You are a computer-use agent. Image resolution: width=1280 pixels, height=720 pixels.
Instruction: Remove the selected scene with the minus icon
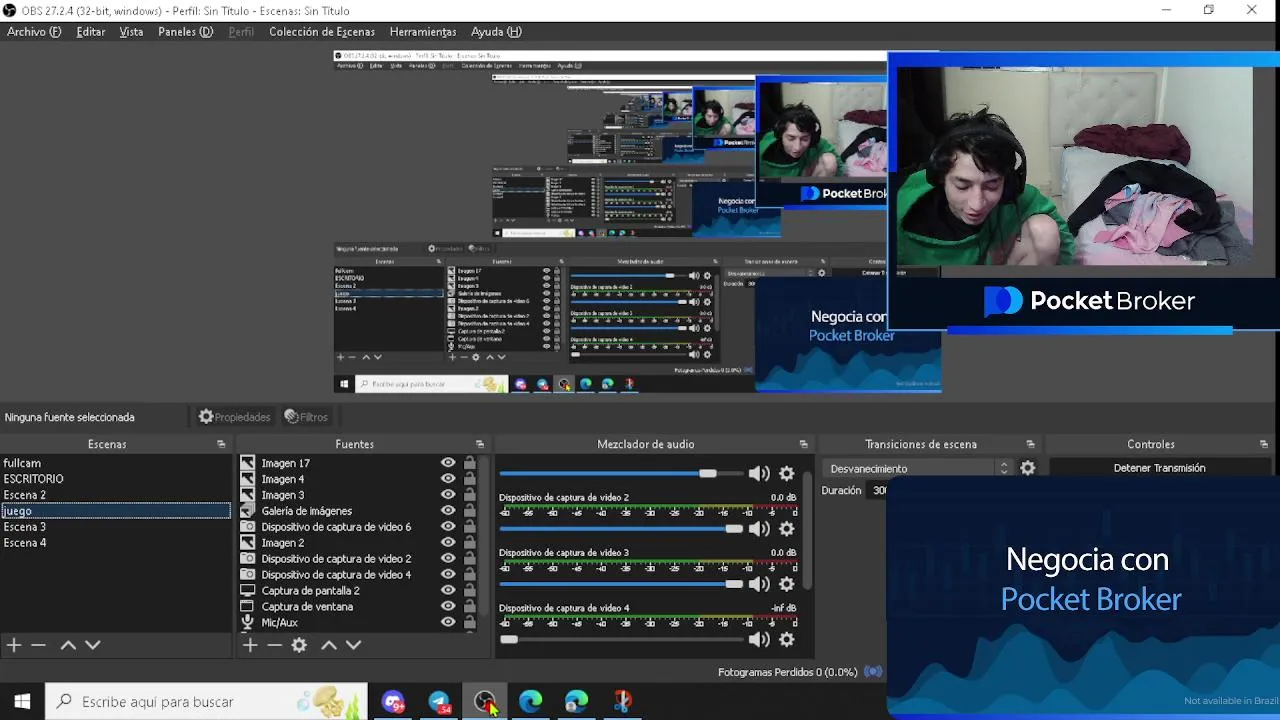tap(38, 645)
